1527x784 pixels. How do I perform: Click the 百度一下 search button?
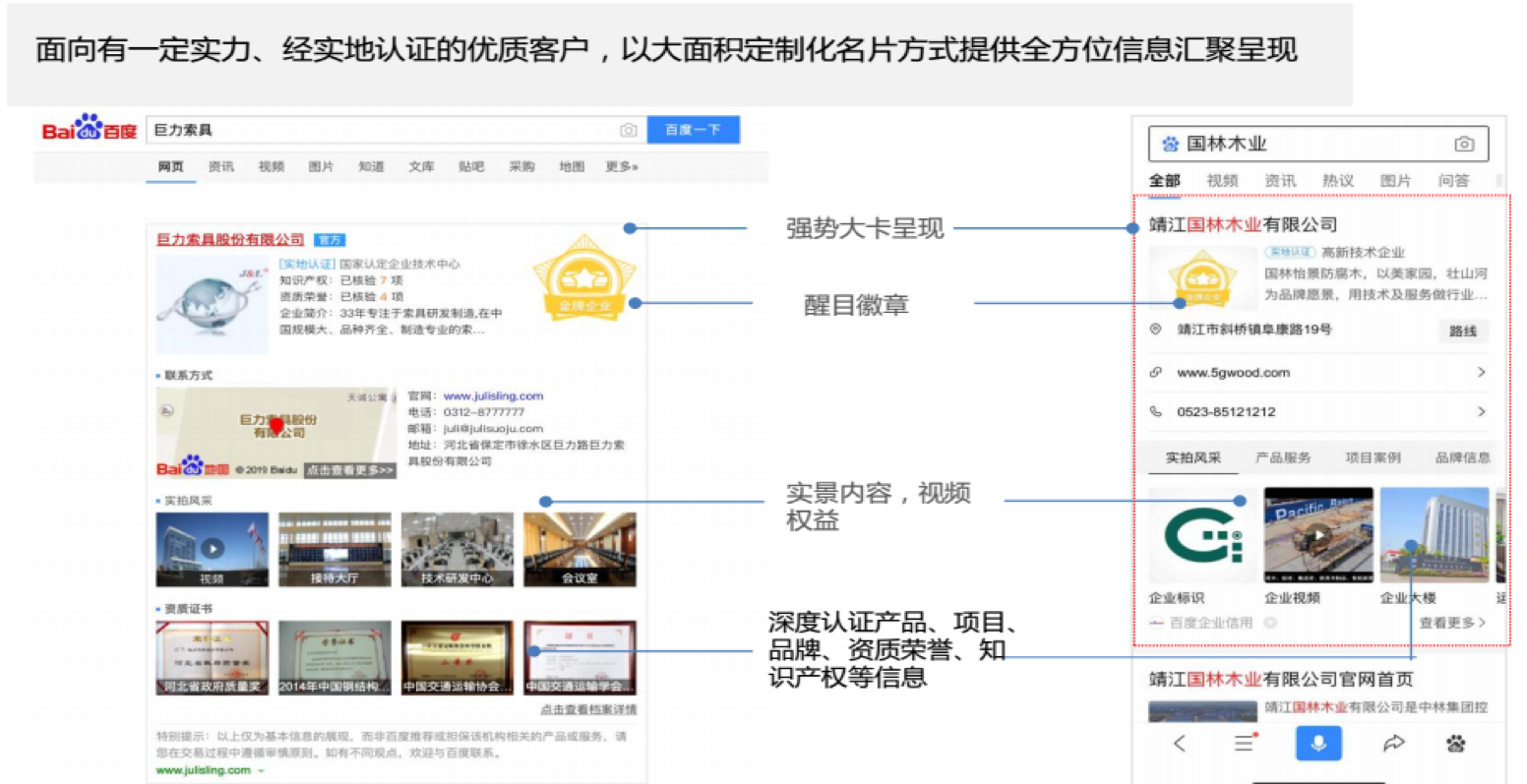(693, 130)
